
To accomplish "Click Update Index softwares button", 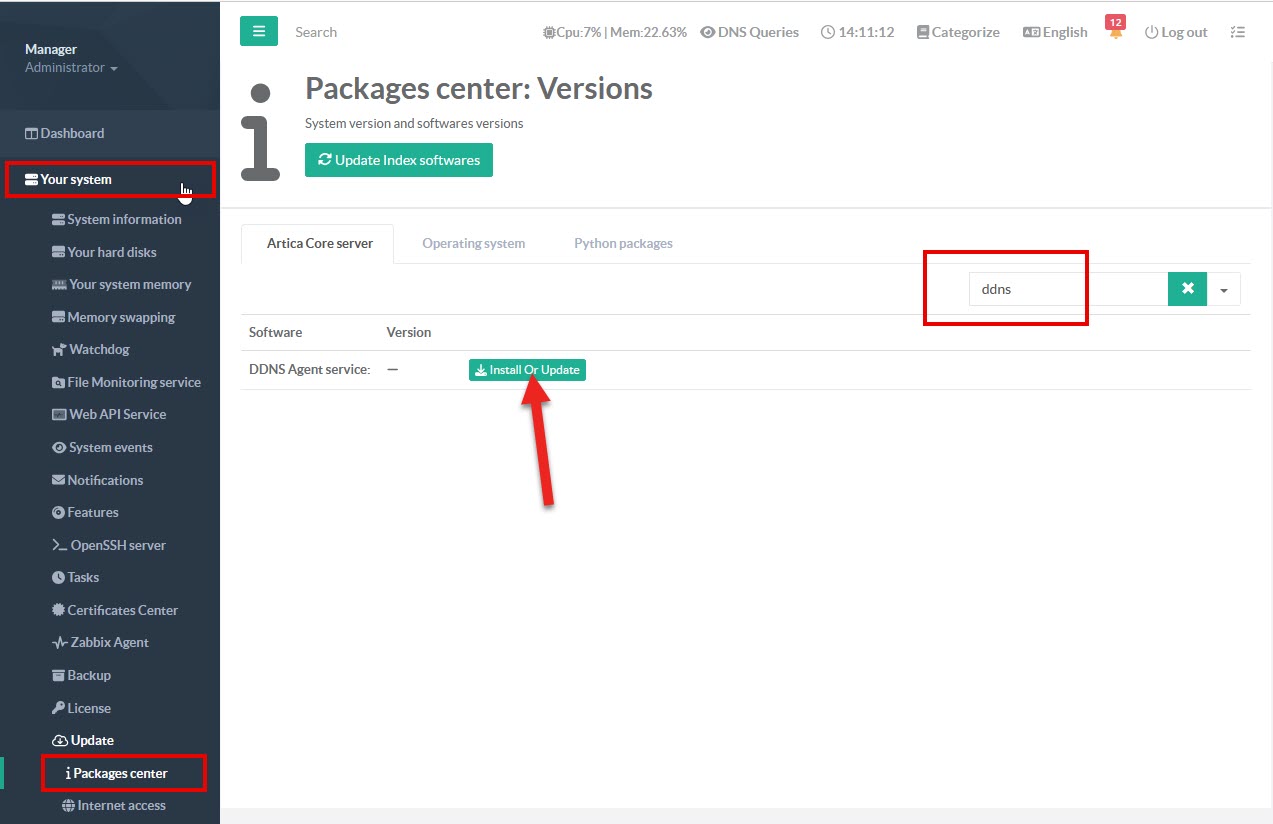I will [398, 160].
